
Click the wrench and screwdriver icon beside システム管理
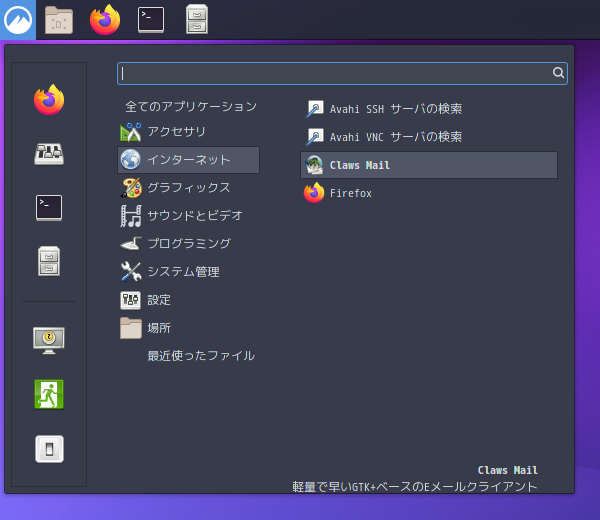coord(131,272)
